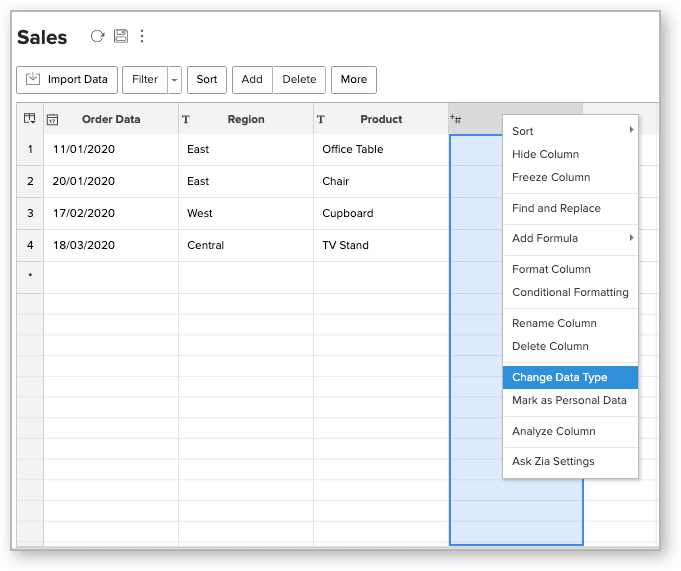Expand the Sort submenu in context menu

630,131
